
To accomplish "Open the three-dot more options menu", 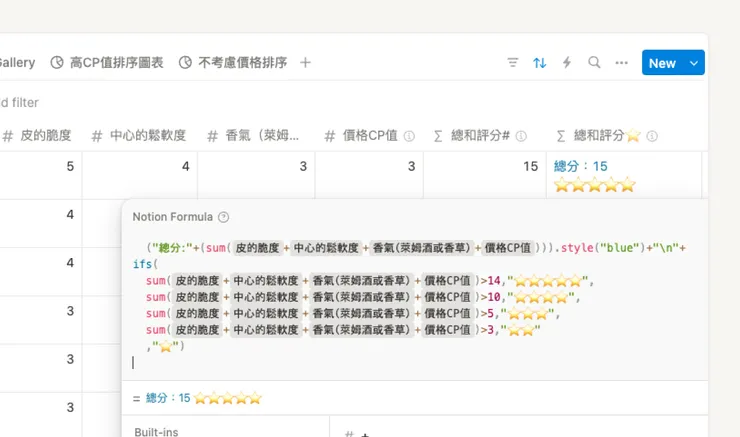I will (x=622, y=62).
